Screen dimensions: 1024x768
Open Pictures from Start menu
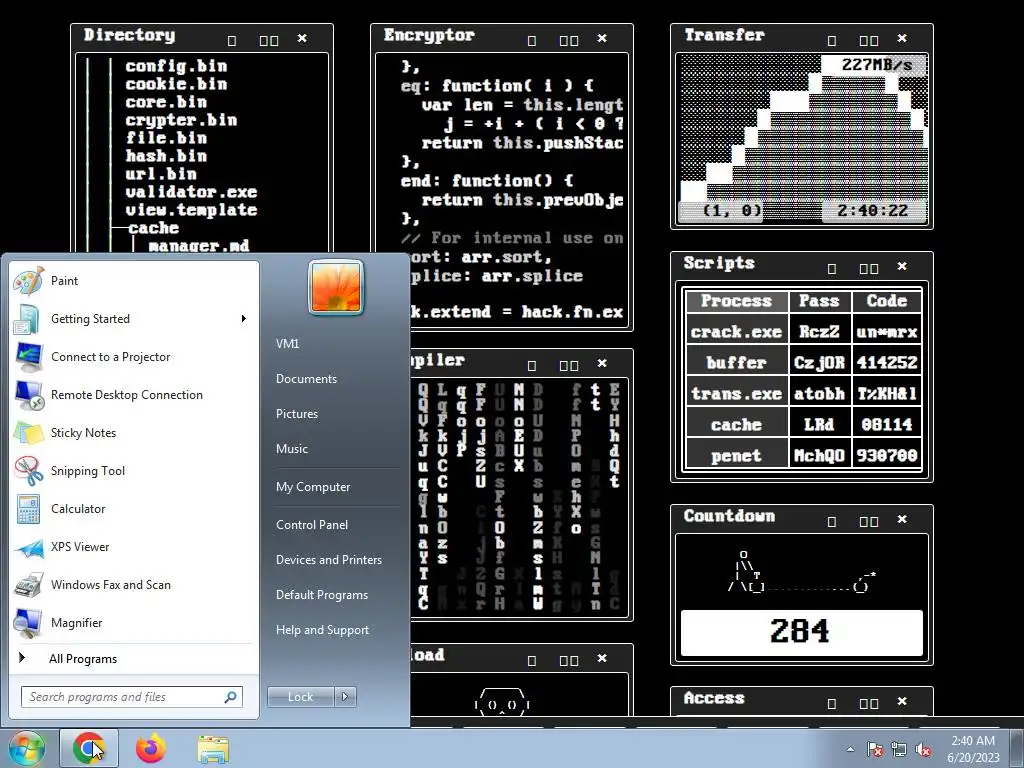(296, 414)
